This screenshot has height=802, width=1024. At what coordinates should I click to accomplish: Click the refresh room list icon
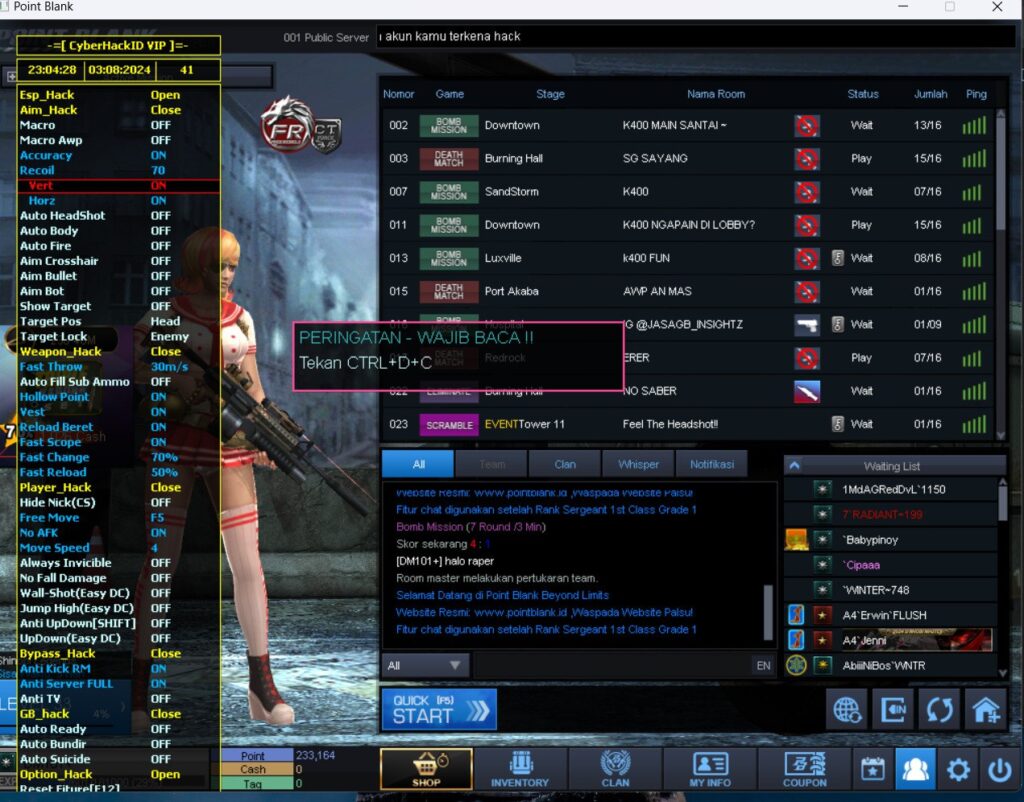coord(939,709)
